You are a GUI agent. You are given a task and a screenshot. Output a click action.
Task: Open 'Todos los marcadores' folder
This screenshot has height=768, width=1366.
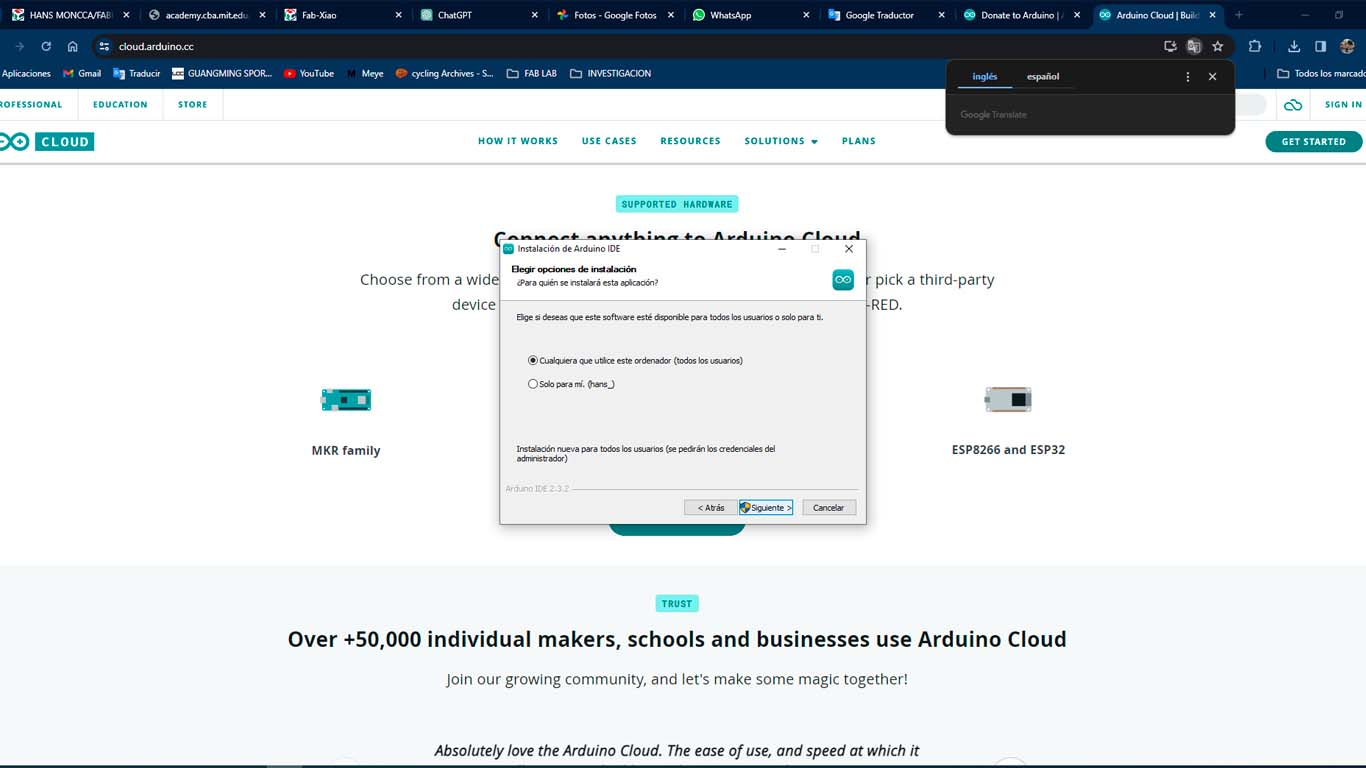[1320, 73]
